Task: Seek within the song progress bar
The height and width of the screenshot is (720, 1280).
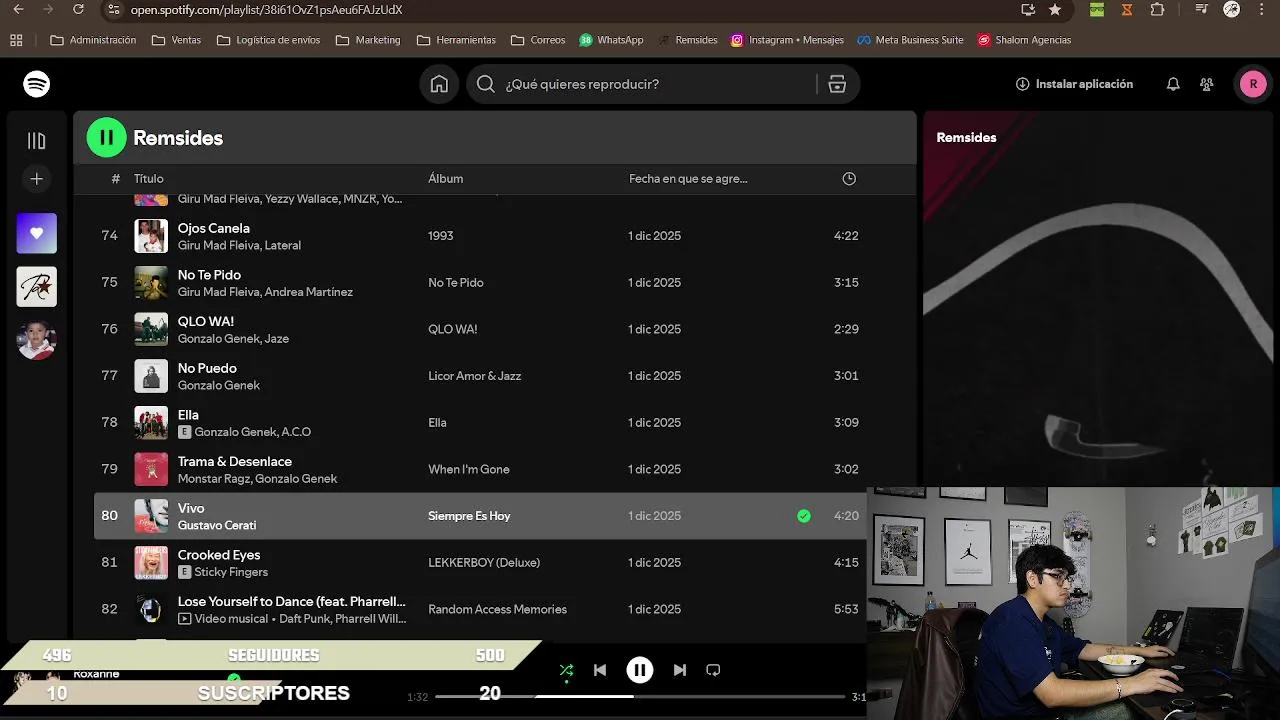Action: [640, 696]
